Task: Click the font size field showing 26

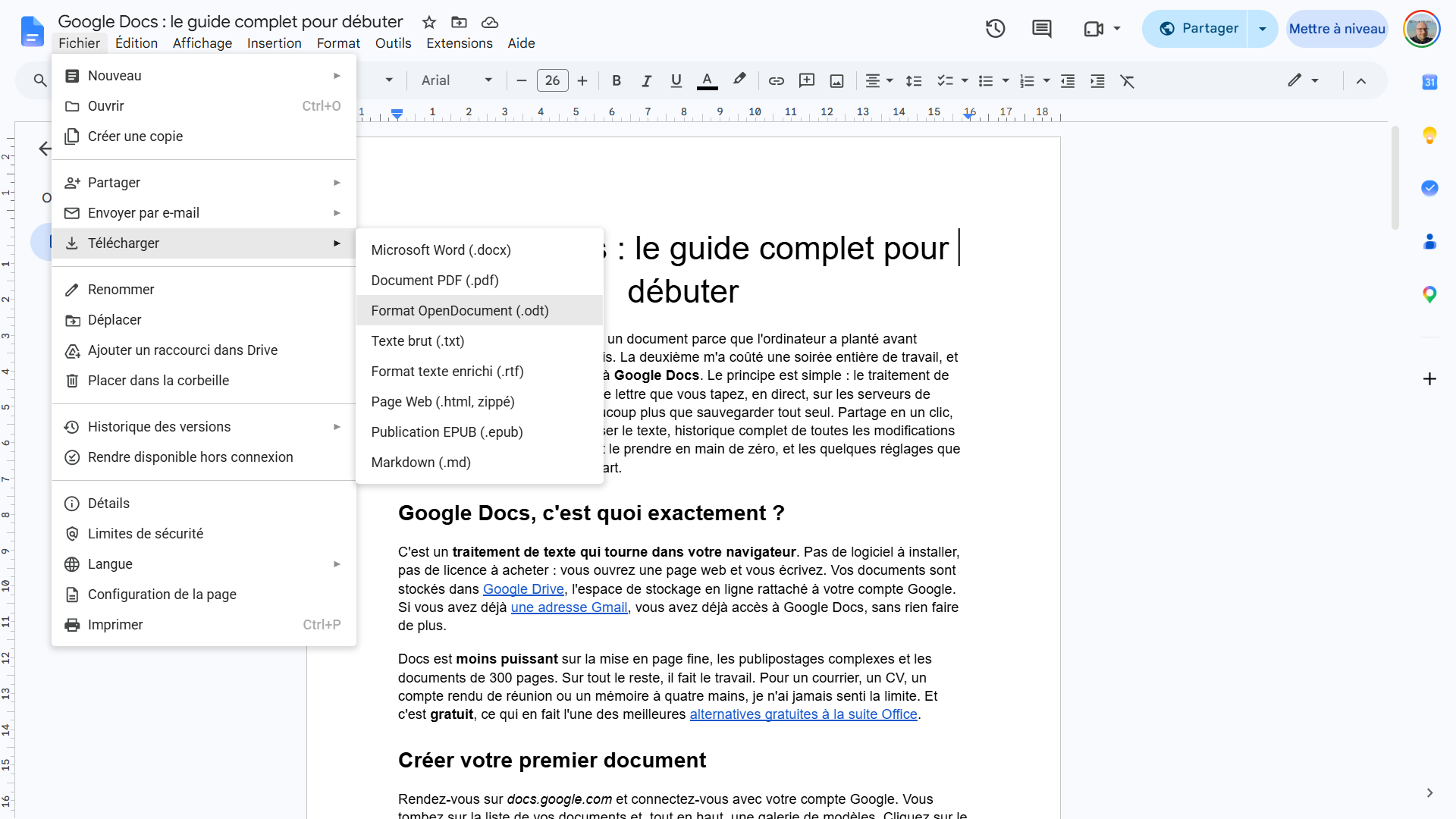Action: (x=552, y=80)
